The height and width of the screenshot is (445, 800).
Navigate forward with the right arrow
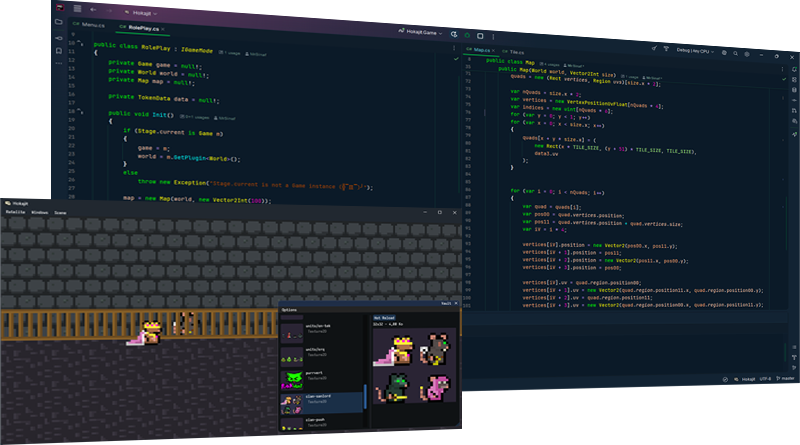[x=109, y=11]
